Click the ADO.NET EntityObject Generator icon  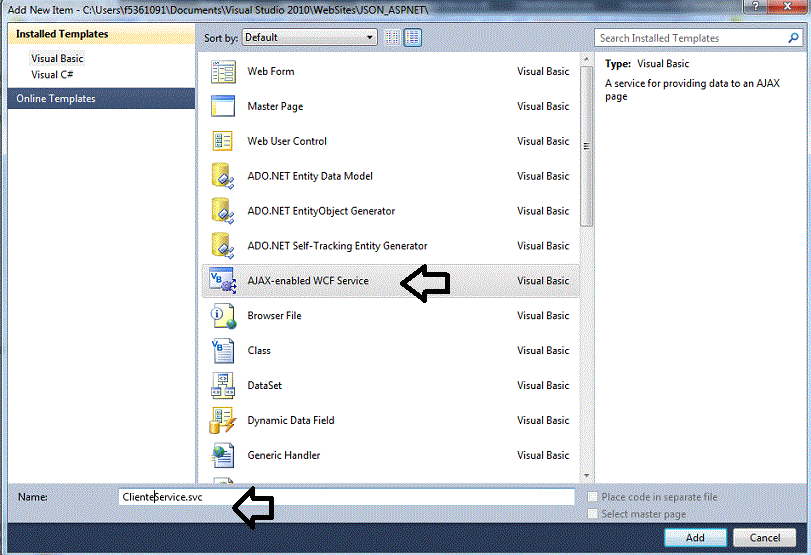coord(223,211)
